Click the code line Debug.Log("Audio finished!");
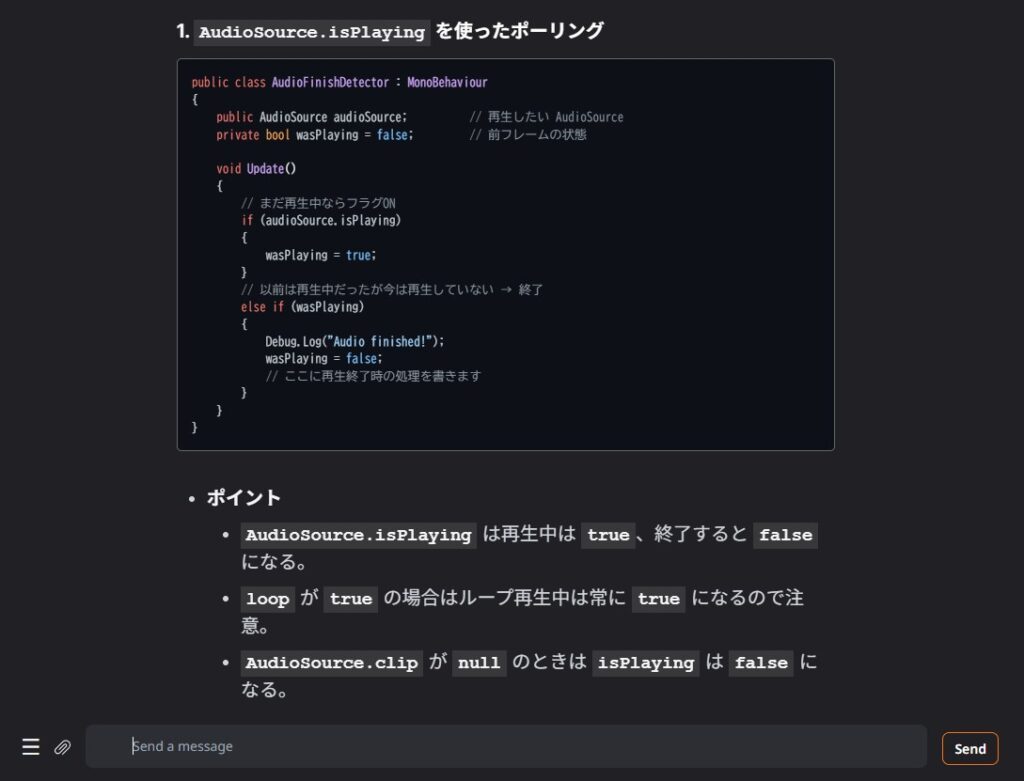Screen dimensions: 1024x781 coord(355,341)
